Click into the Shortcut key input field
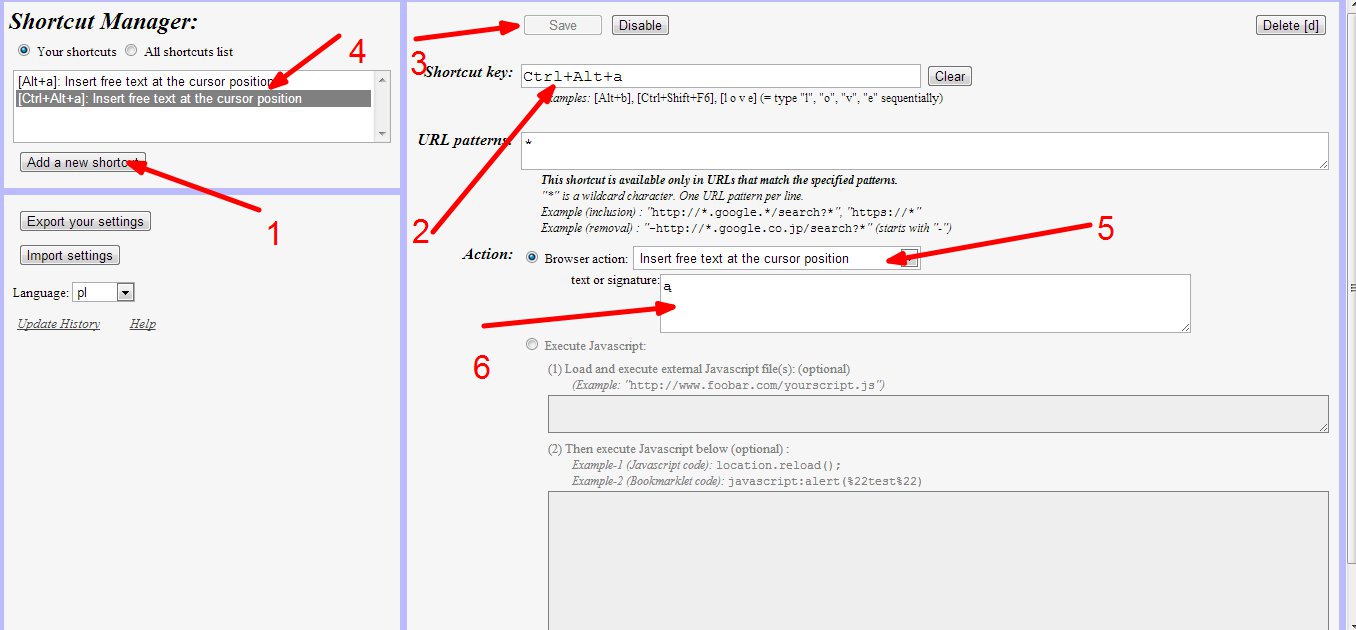This screenshot has width=1356, height=630. coord(720,76)
